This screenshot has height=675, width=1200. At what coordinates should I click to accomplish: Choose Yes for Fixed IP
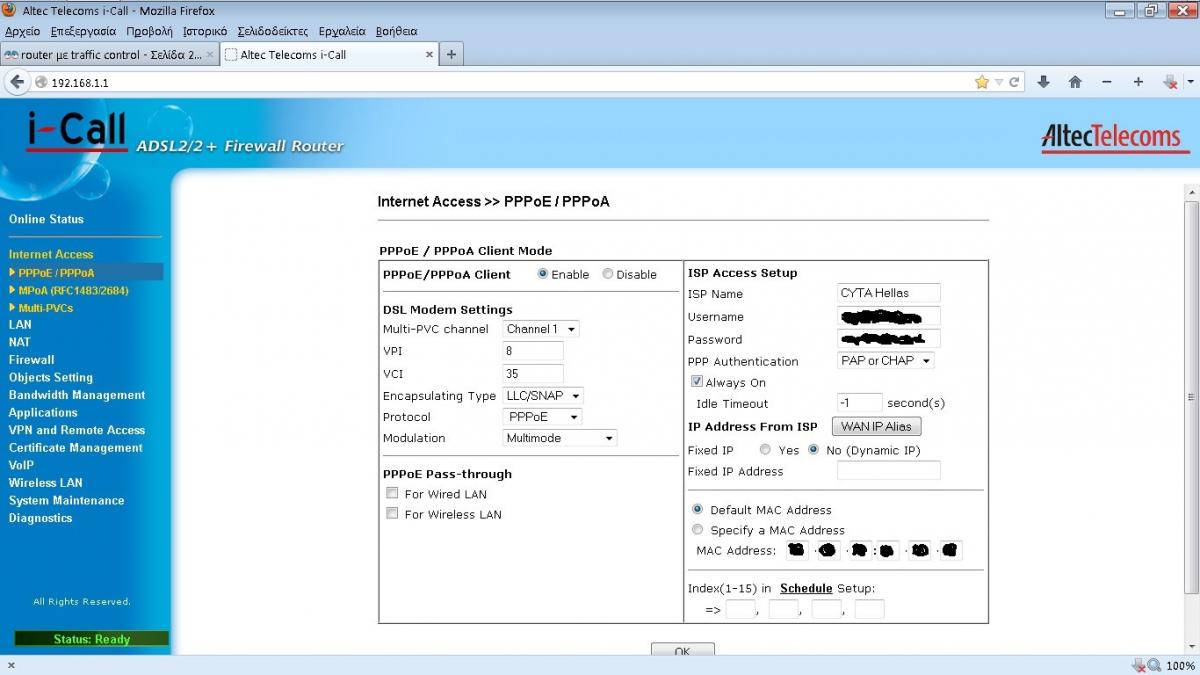[x=765, y=450]
